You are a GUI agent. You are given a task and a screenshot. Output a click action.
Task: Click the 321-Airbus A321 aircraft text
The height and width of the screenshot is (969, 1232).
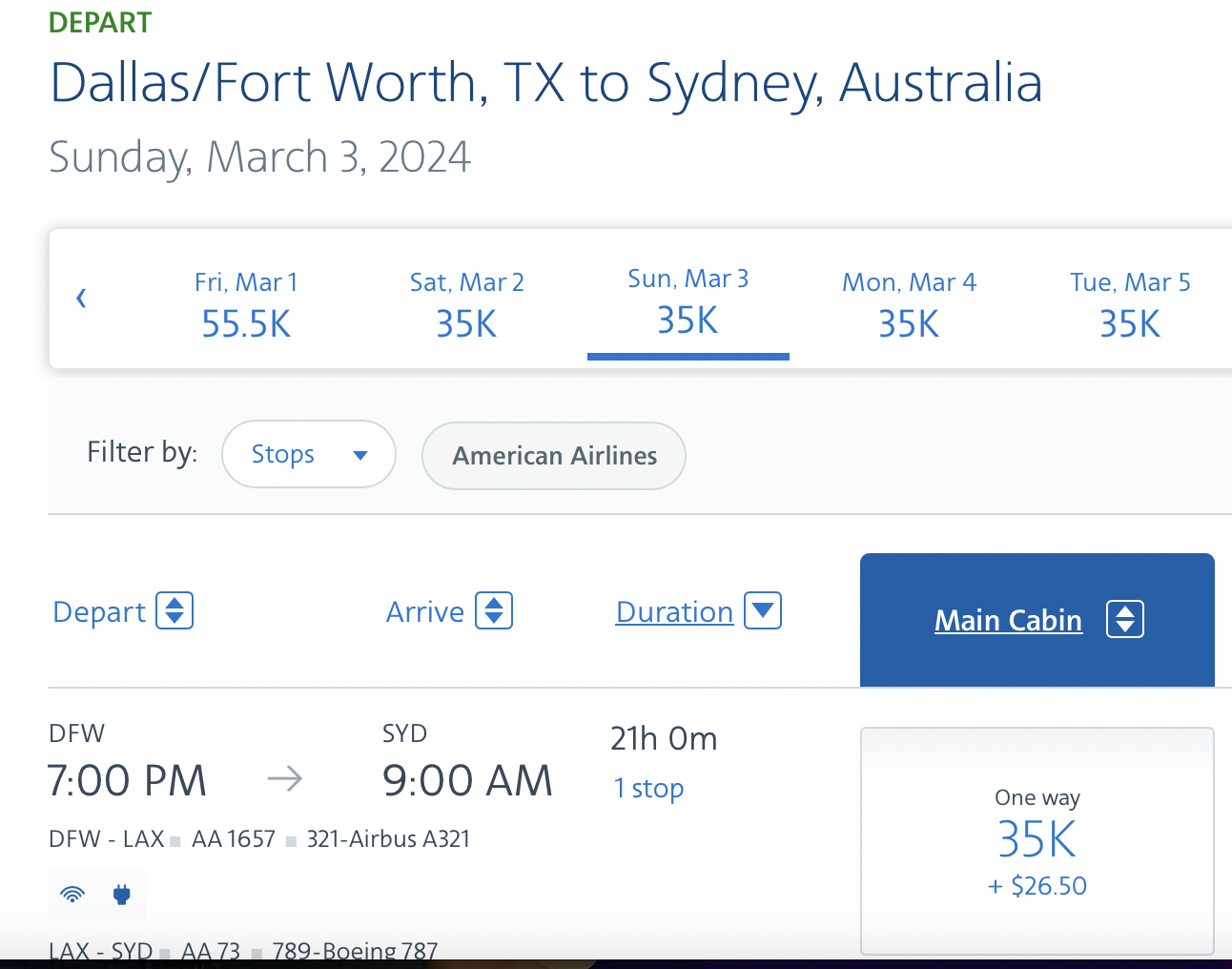coord(388,839)
